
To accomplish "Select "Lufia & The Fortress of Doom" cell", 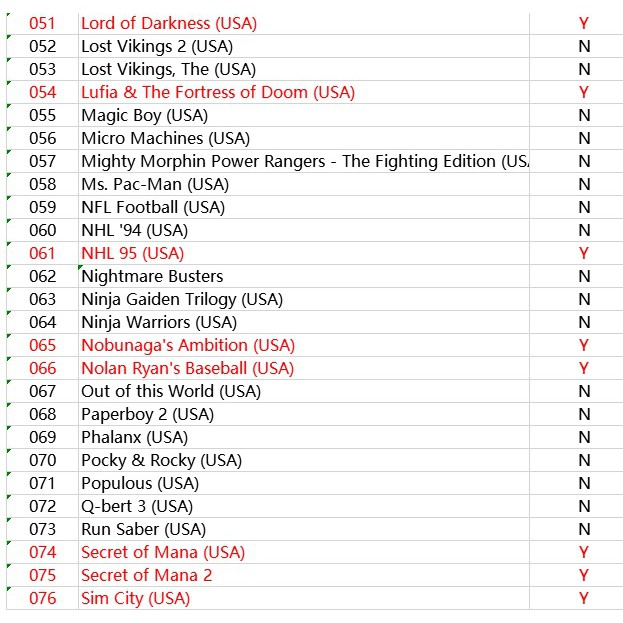I will click(217, 92).
